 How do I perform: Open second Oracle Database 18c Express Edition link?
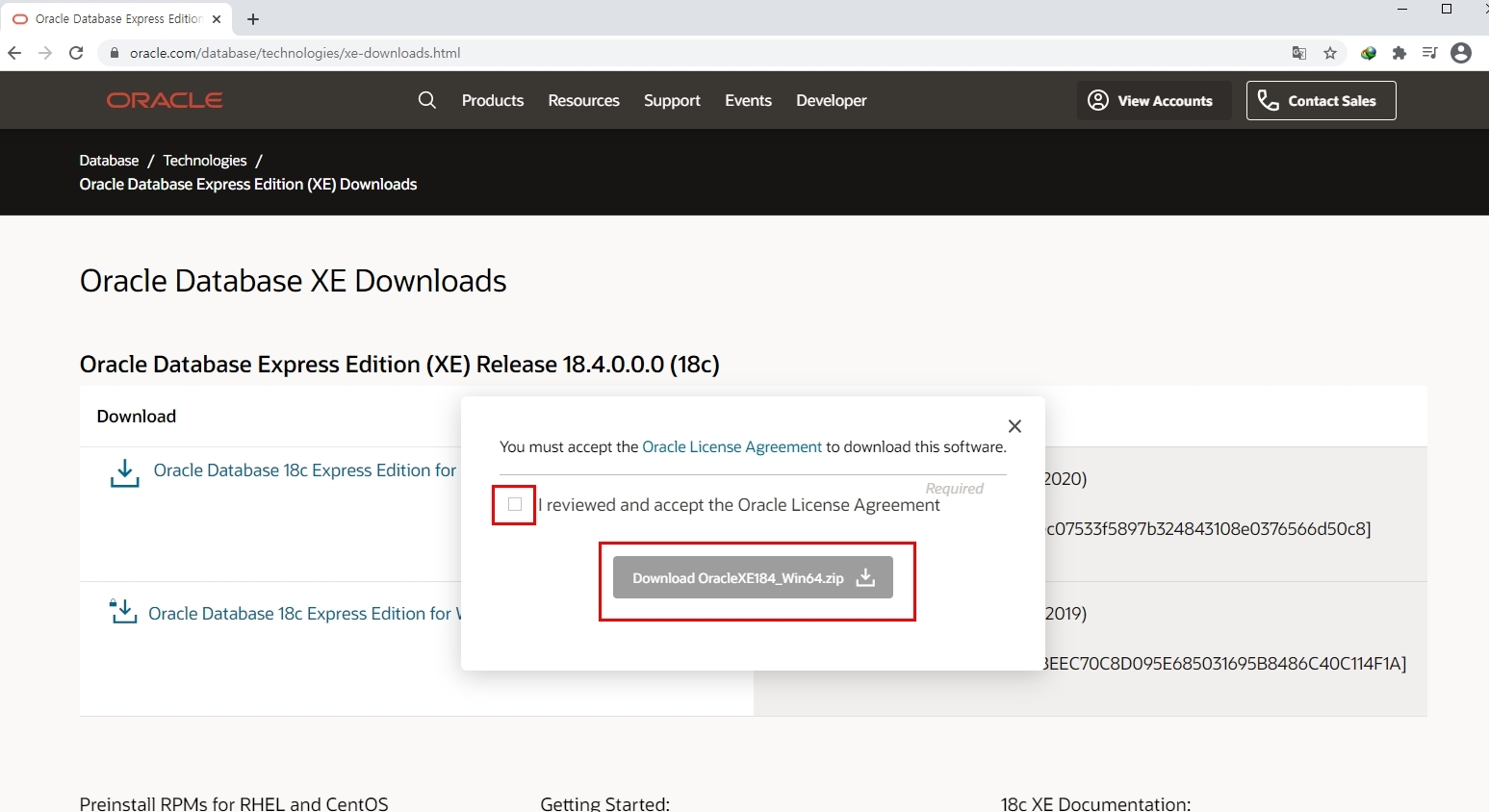pos(304,613)
